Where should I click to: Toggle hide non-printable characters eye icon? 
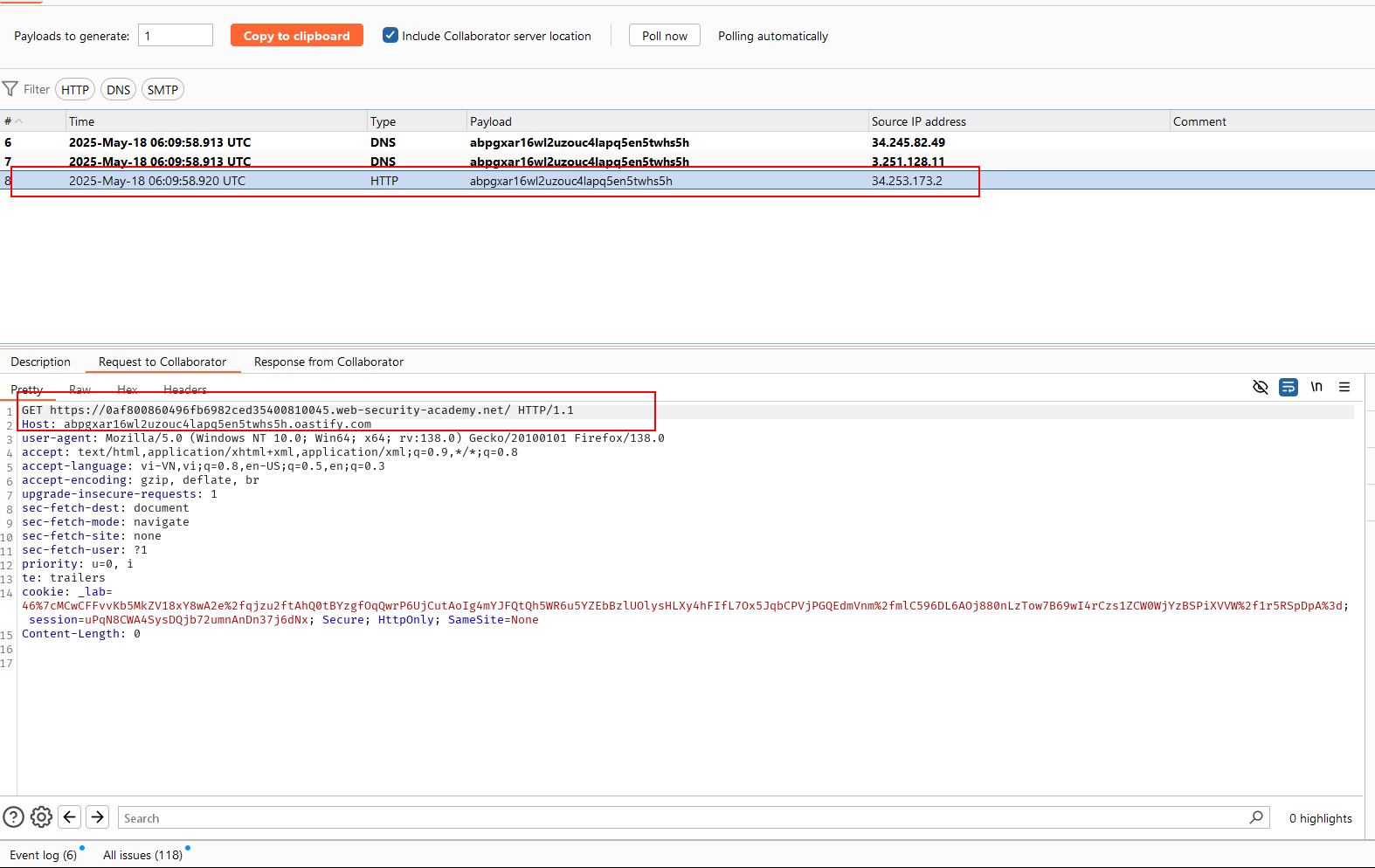1261,387
